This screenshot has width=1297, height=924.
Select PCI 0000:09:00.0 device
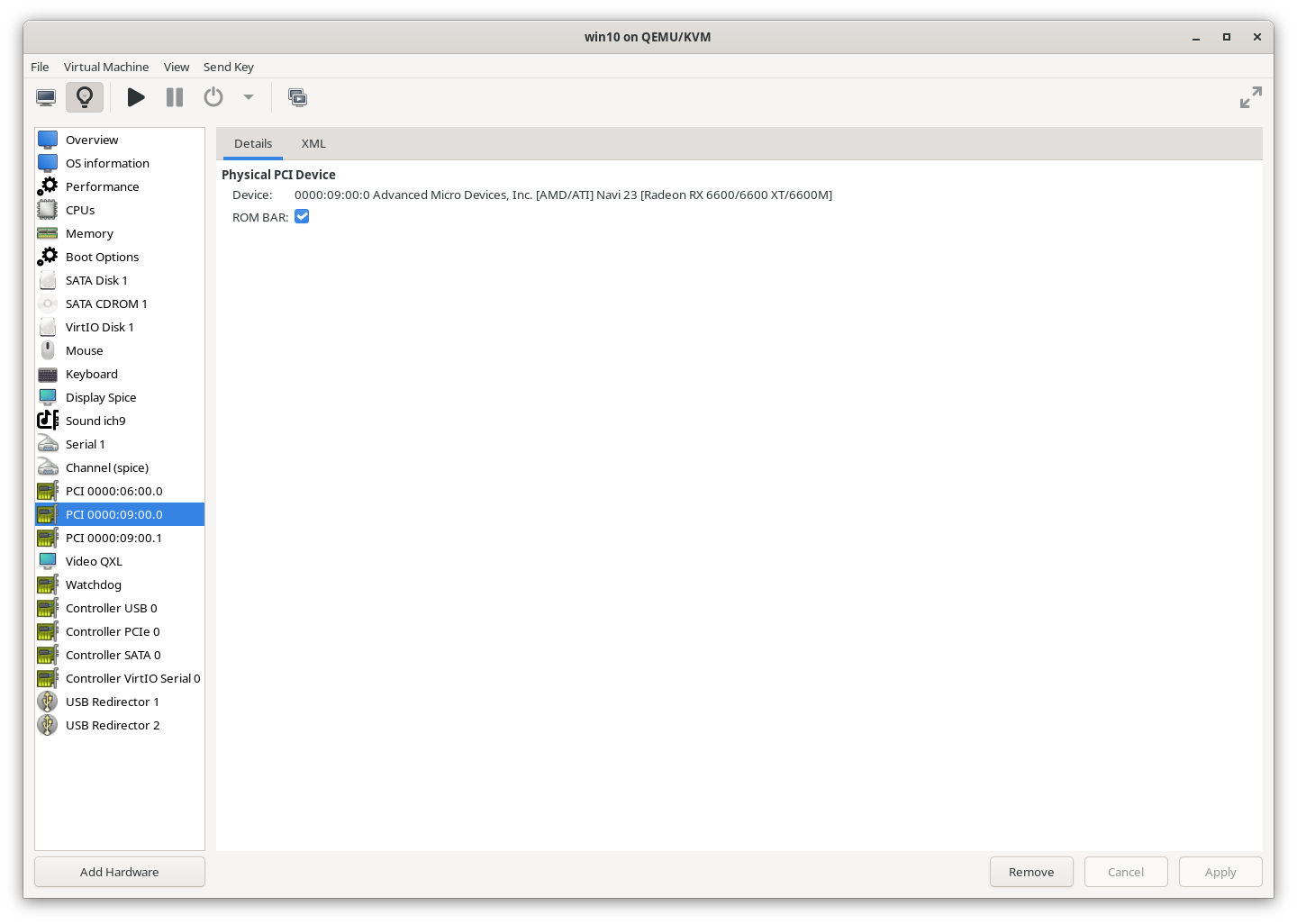click(x=120, y=514)
